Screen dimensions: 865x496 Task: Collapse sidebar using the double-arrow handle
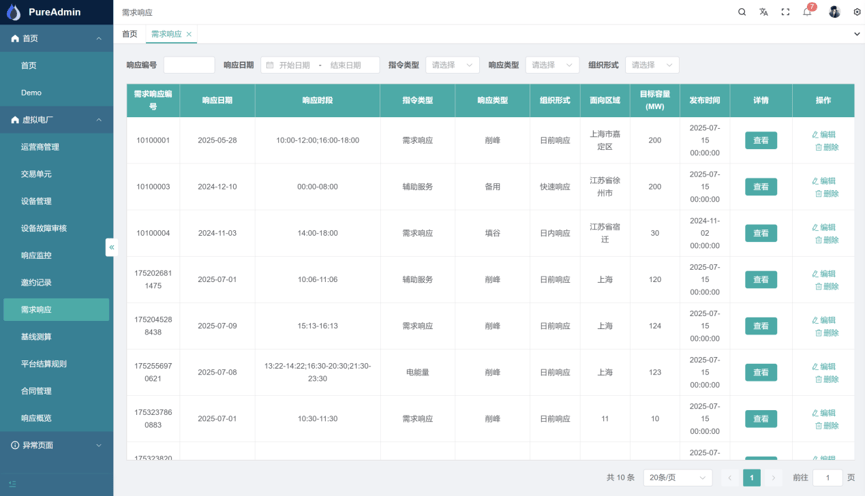[111, 247]
